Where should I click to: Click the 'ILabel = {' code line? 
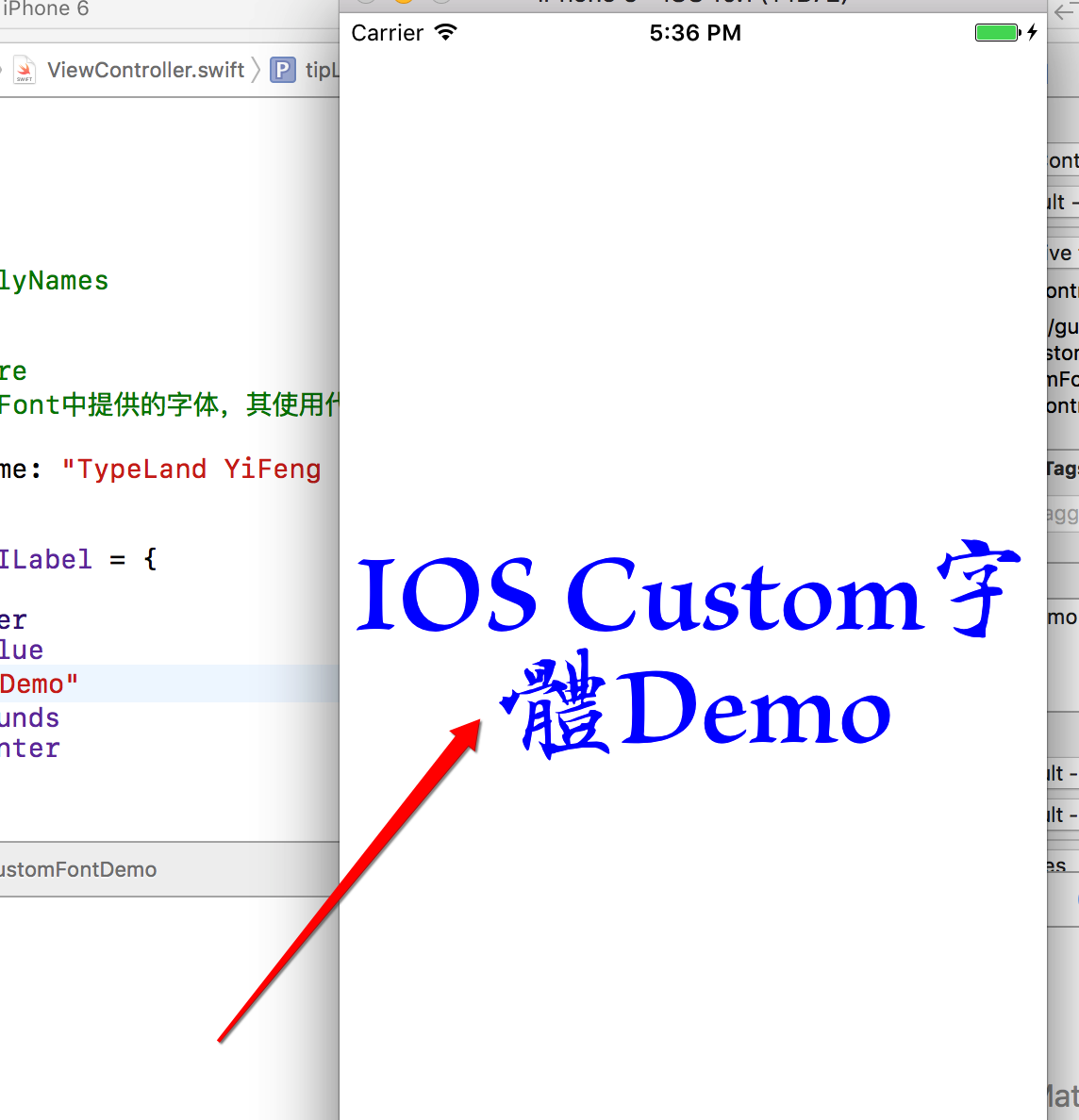(78, 559)
